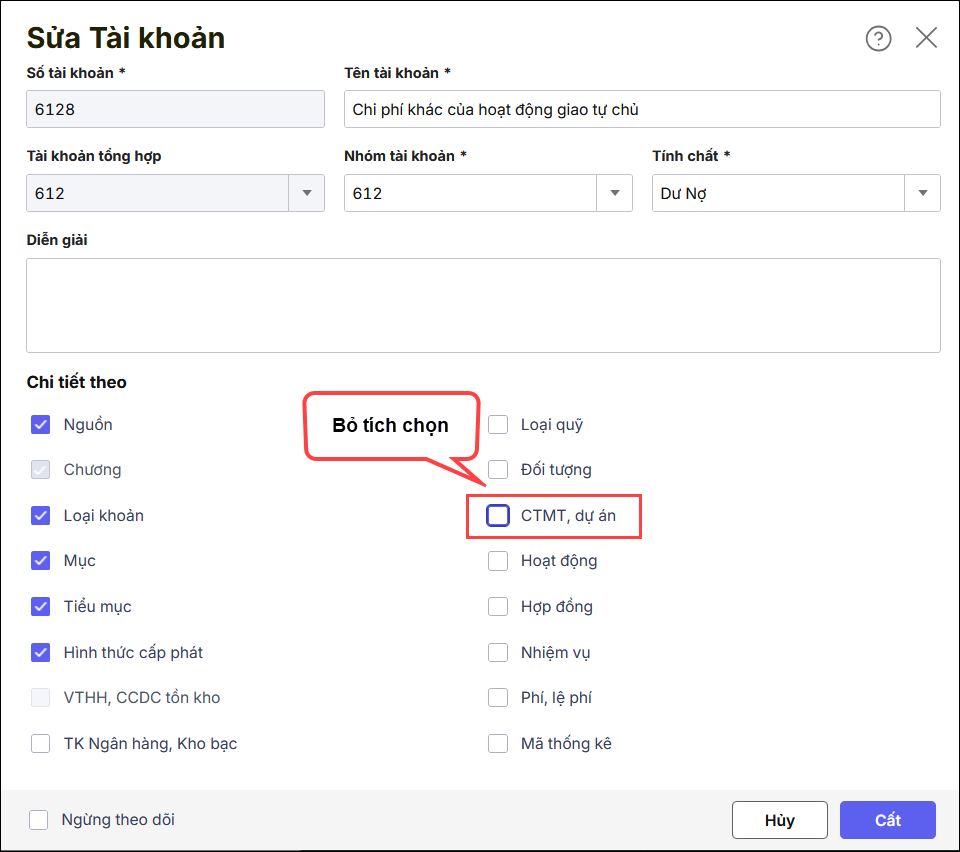Click the help question mark icon
Screen dimensions: 960x852
(878, 39)
